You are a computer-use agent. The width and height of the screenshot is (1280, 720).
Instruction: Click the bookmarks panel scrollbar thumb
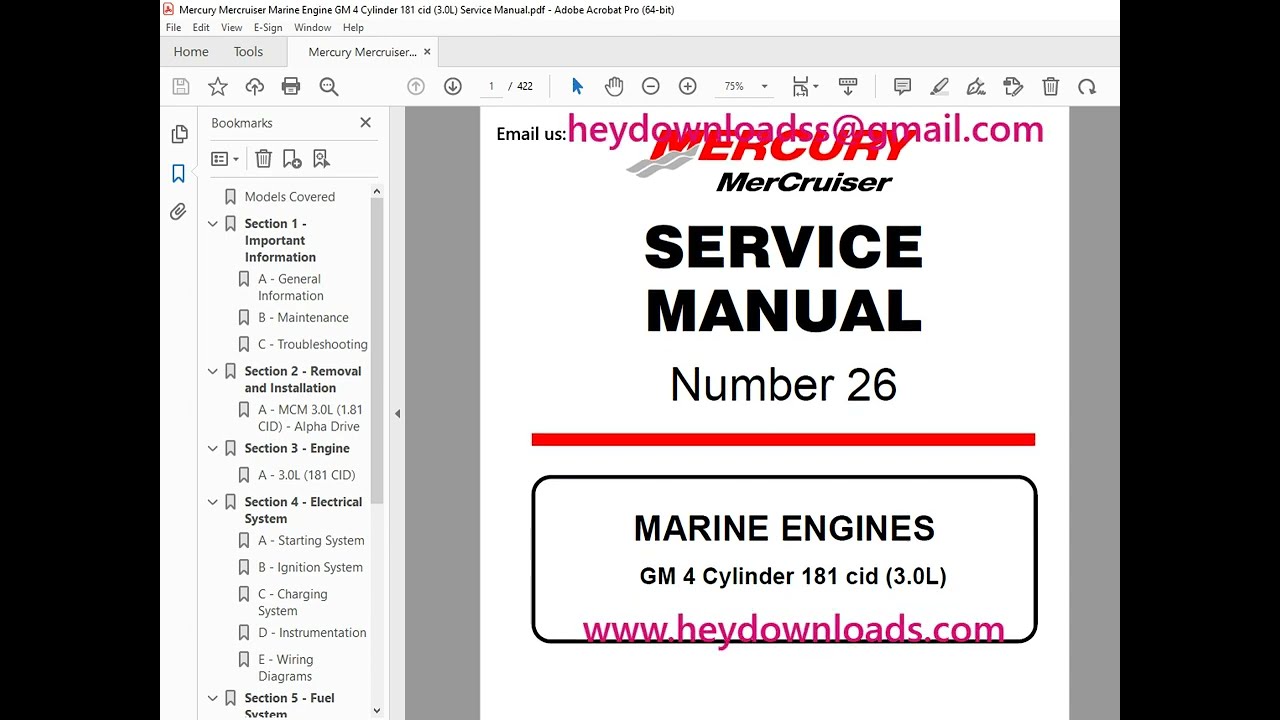[x=376, y=350]
